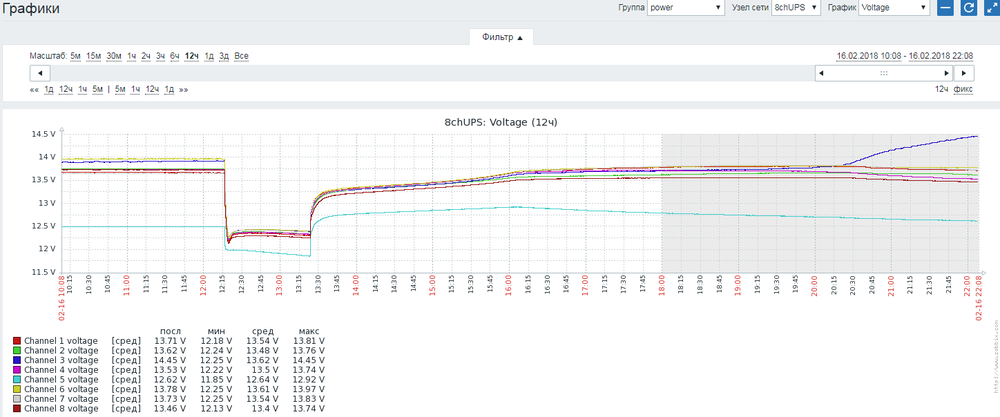Click the grip dots of the time slider

(x=883, y=73)
